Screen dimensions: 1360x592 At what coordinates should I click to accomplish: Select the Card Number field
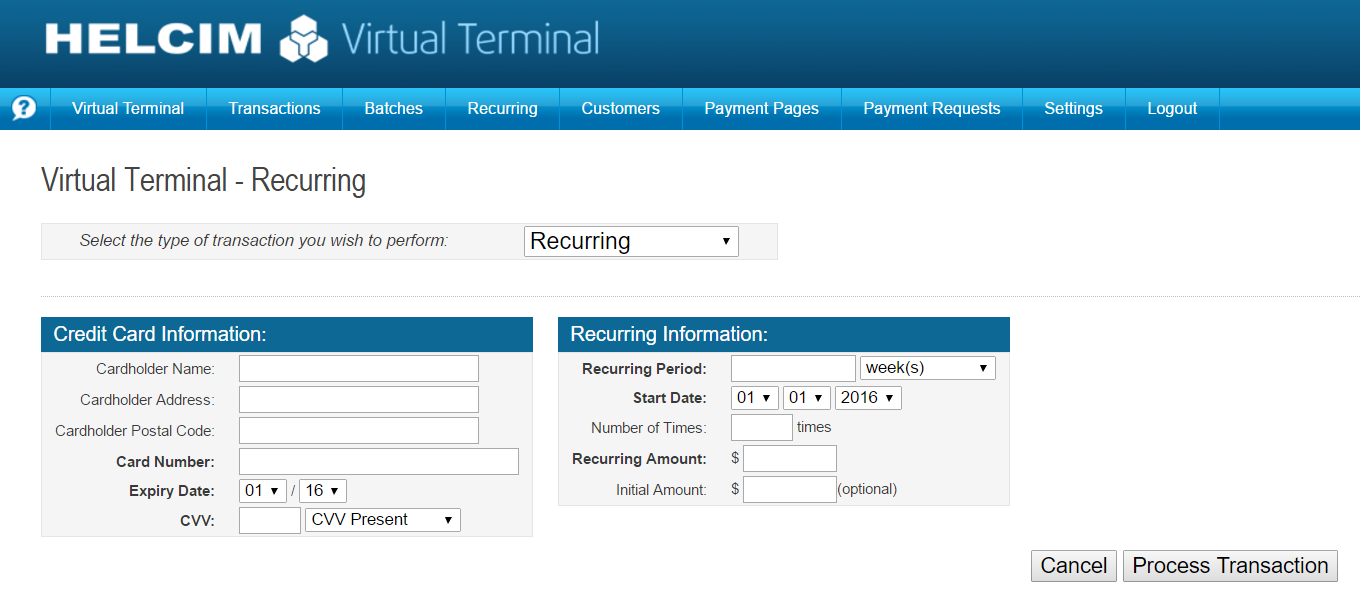(378, 460)
